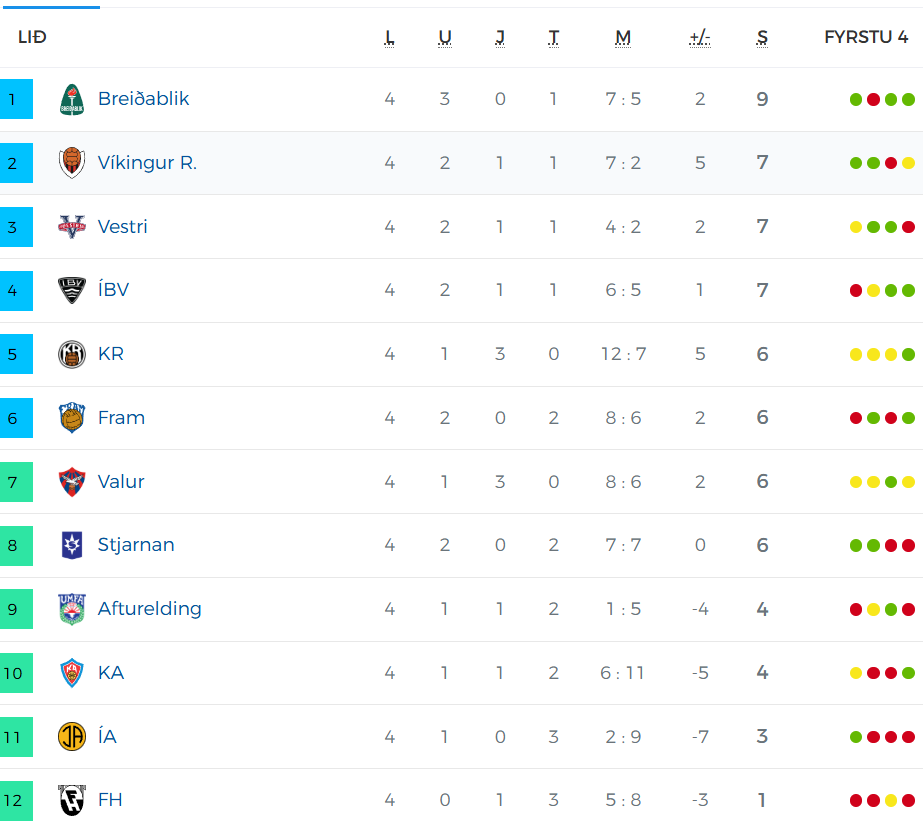This screenshot has width=923, height=825.
Task: Select the Vestri team logo
Action: pyautogui.click(x=72, y=227)
